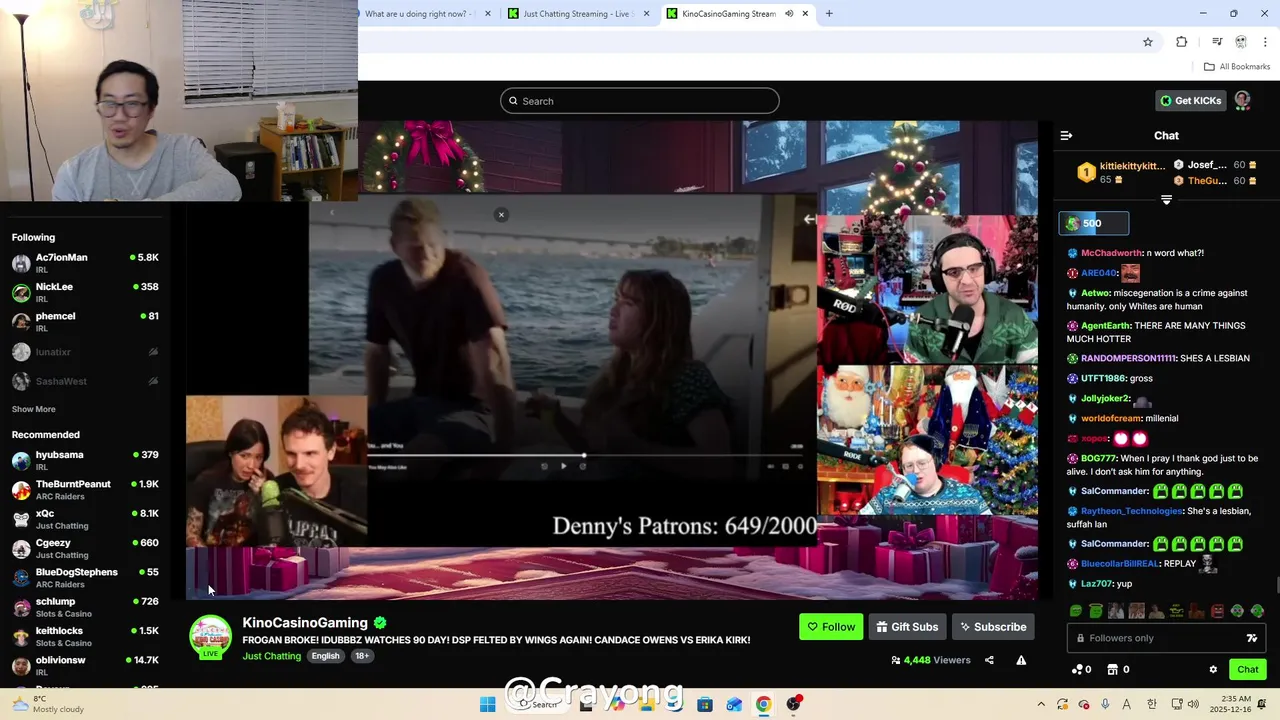Open the Chrome extensions puzzle icon
The width and height of the screenshot is (1280, 720).
click(x=1182, y=42)
